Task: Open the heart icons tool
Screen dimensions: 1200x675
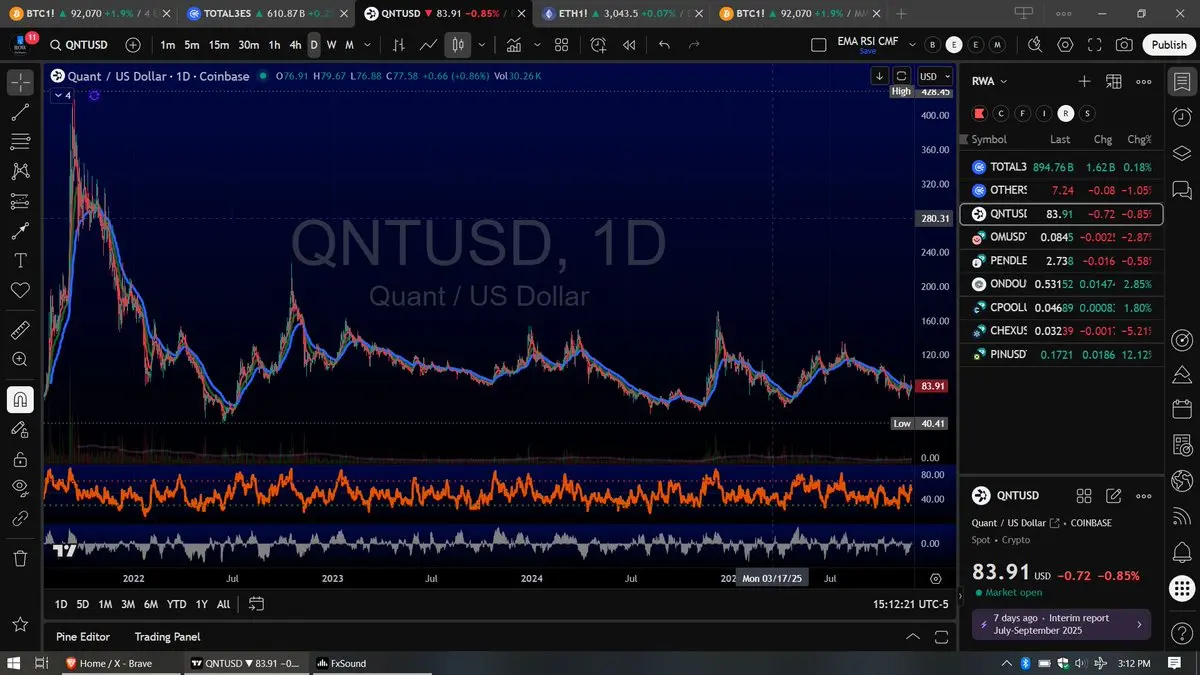Action: click(20, 290)
